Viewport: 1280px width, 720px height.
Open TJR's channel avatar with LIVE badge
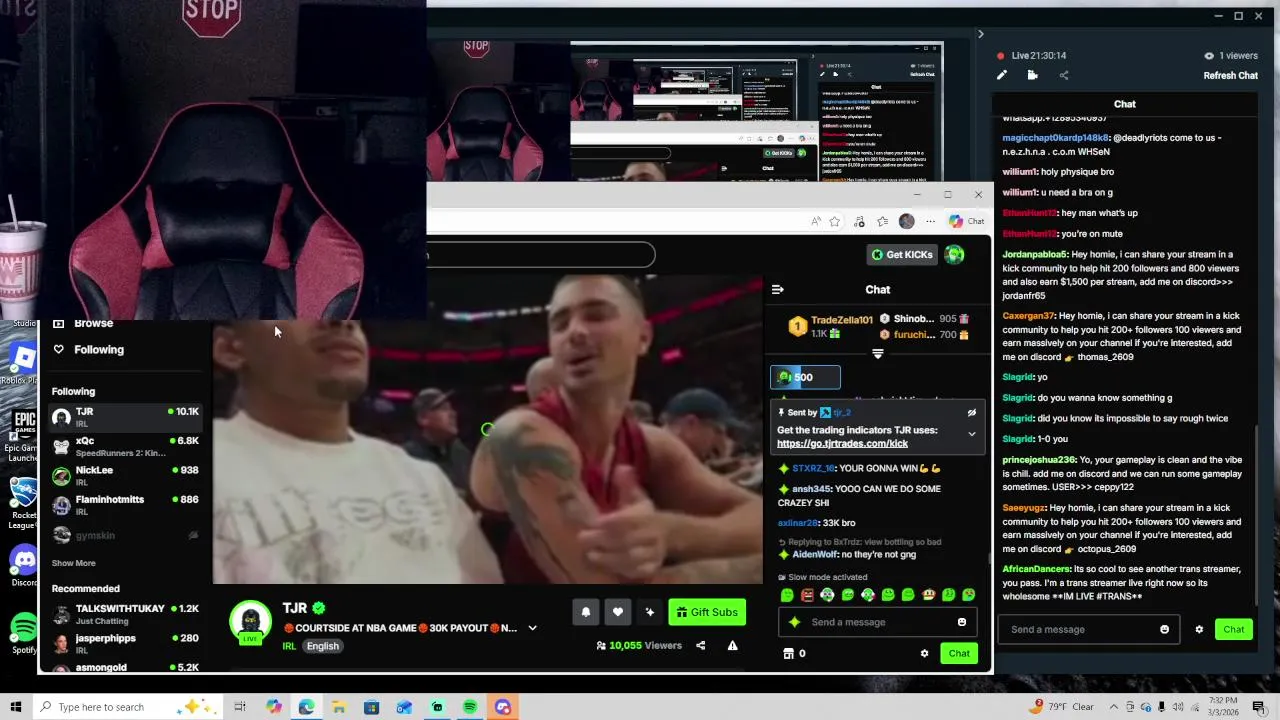click(250, 622)
